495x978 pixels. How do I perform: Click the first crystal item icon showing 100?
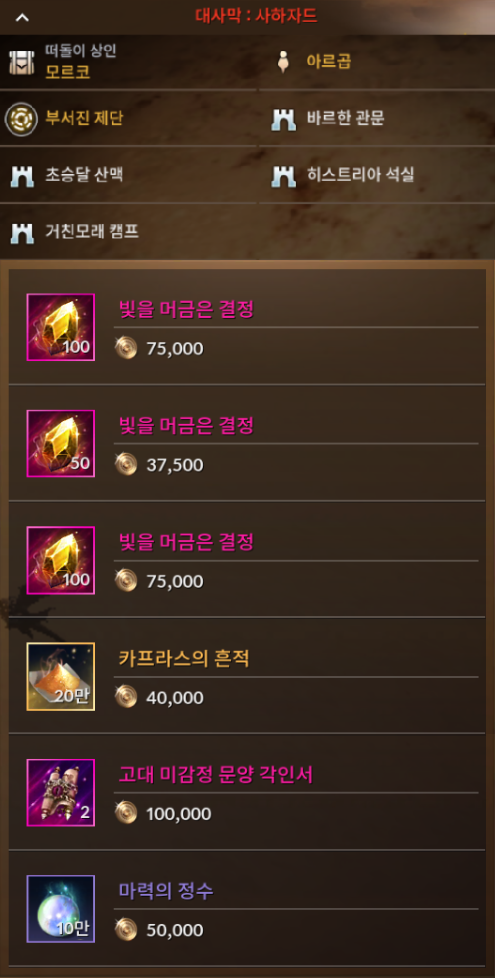pyautogui.click(x=60, y=327)
